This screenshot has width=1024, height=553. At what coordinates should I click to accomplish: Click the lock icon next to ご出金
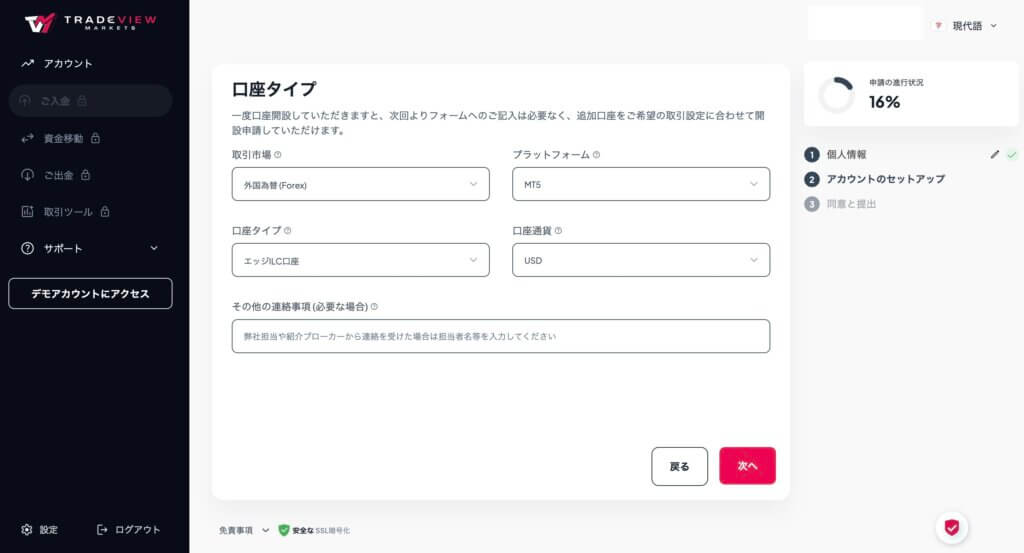click(x=86, y=175)
